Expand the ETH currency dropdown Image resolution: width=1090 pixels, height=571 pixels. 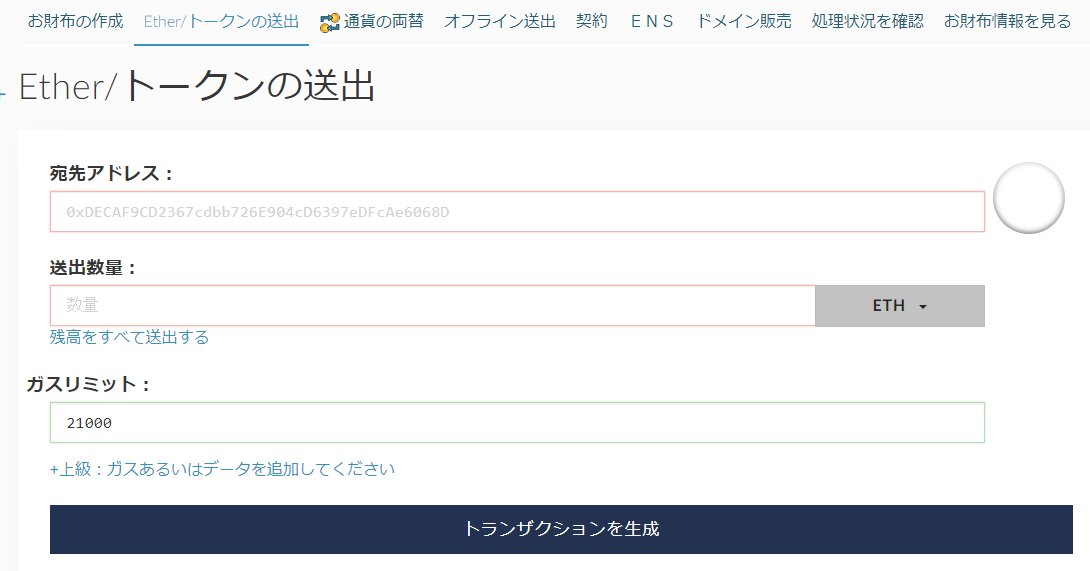click(900, 305)
